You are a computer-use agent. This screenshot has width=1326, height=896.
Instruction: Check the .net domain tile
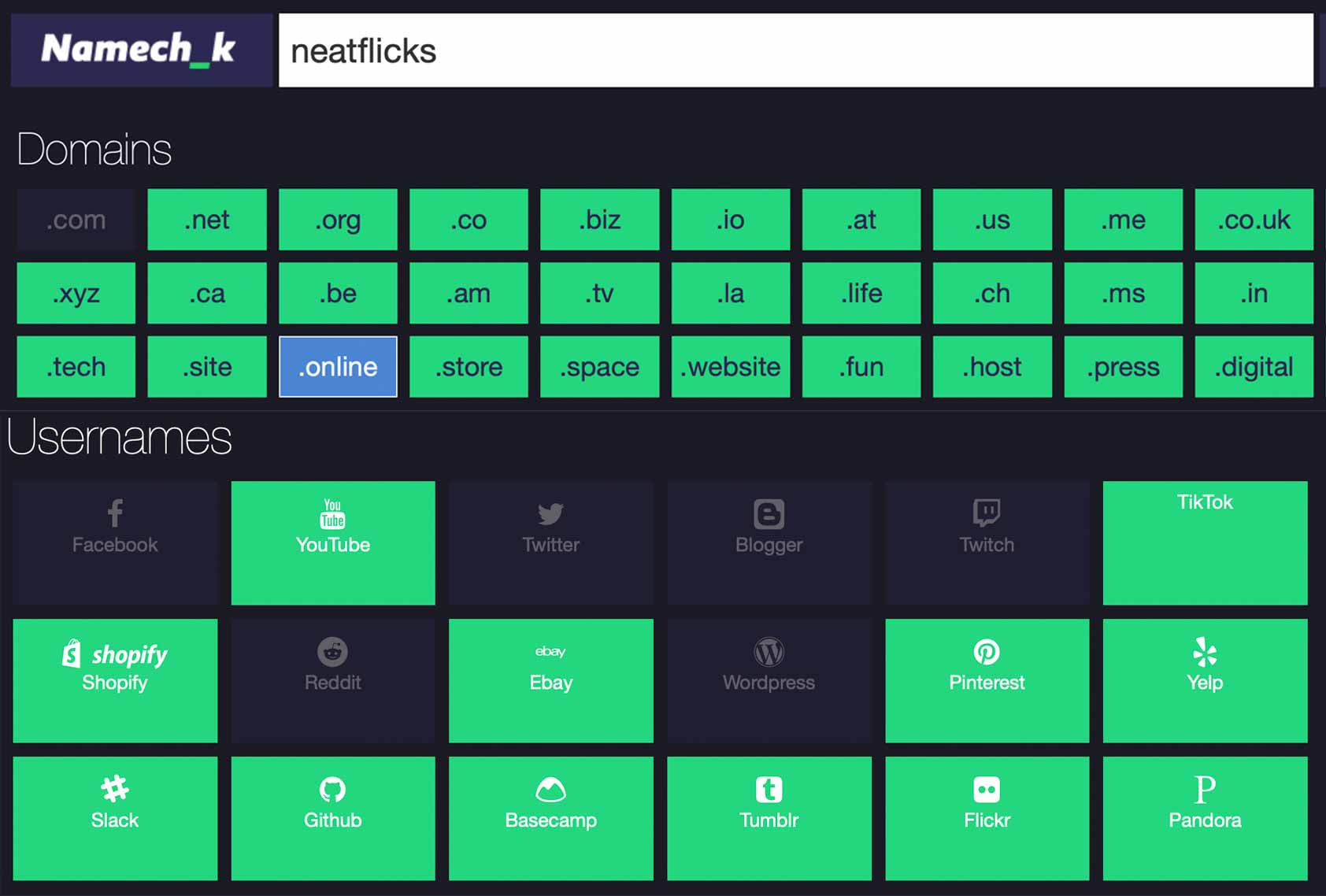pos(207,220)
